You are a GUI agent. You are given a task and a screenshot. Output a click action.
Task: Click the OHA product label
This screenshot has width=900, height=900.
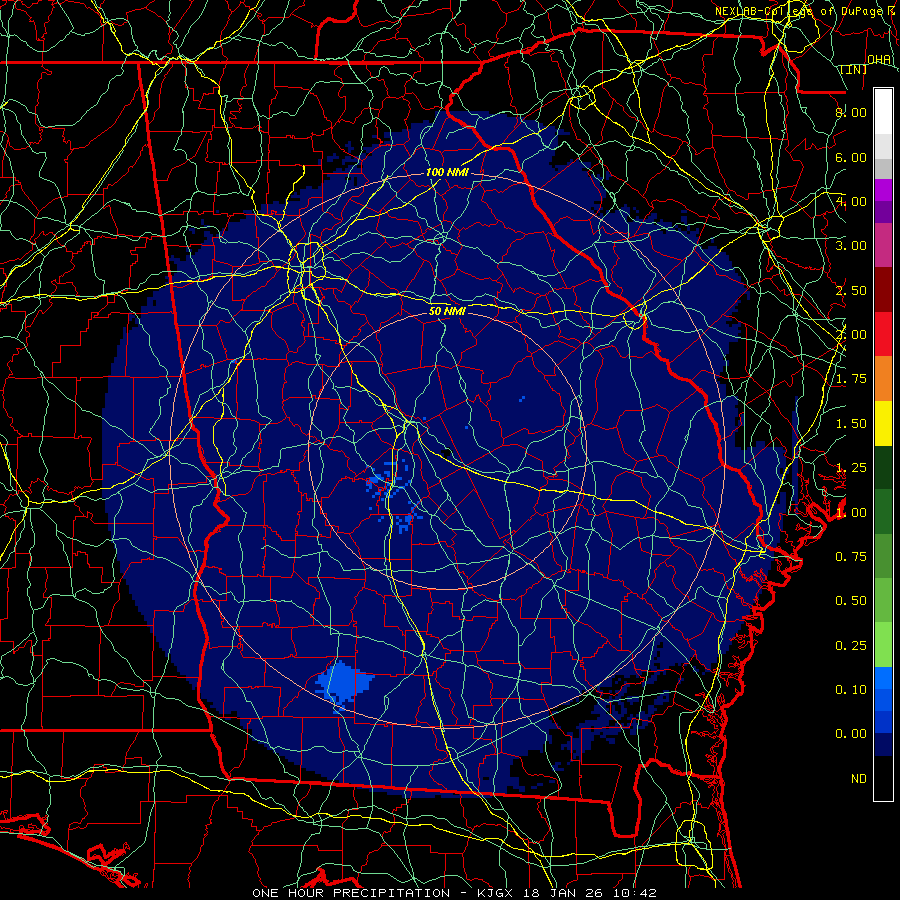(x=879, y=60)
